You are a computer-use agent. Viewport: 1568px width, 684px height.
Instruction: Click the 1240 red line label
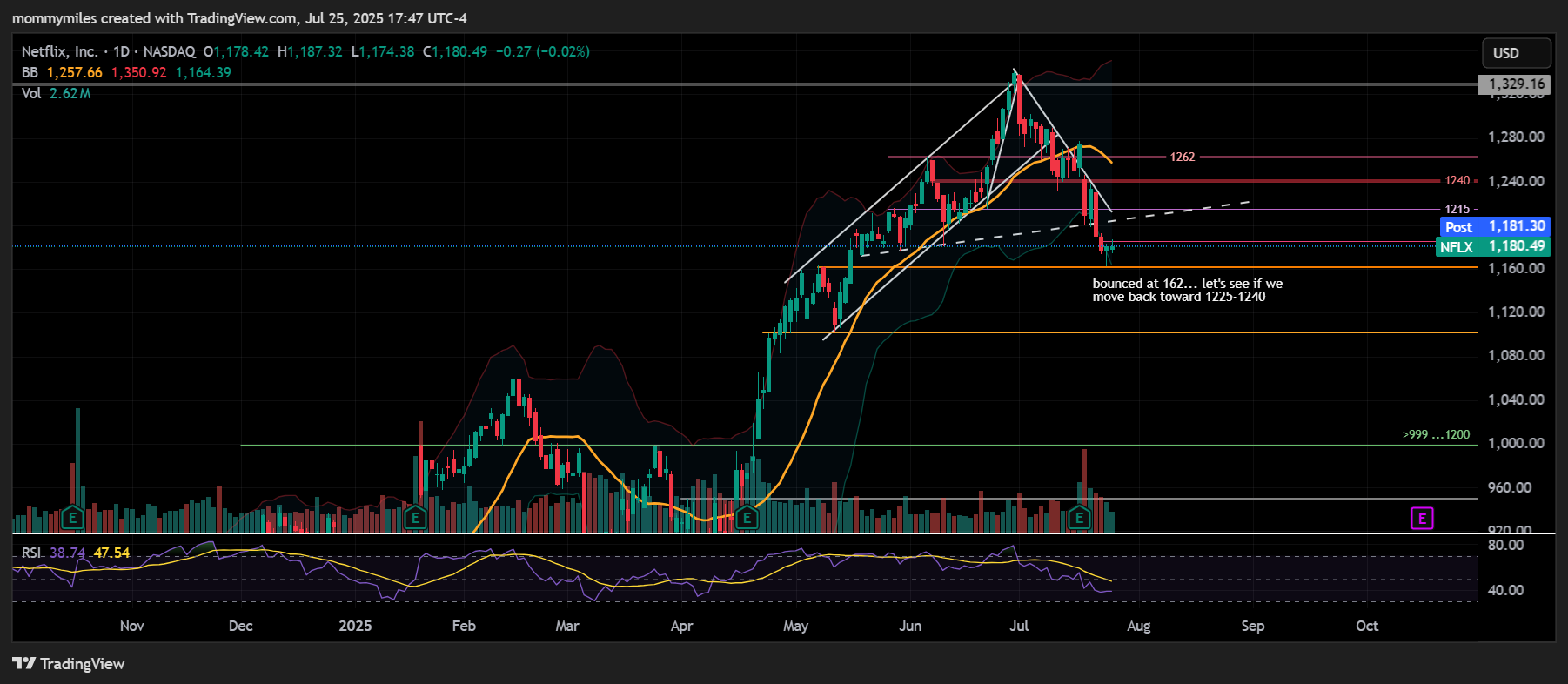coord(1457,180)
